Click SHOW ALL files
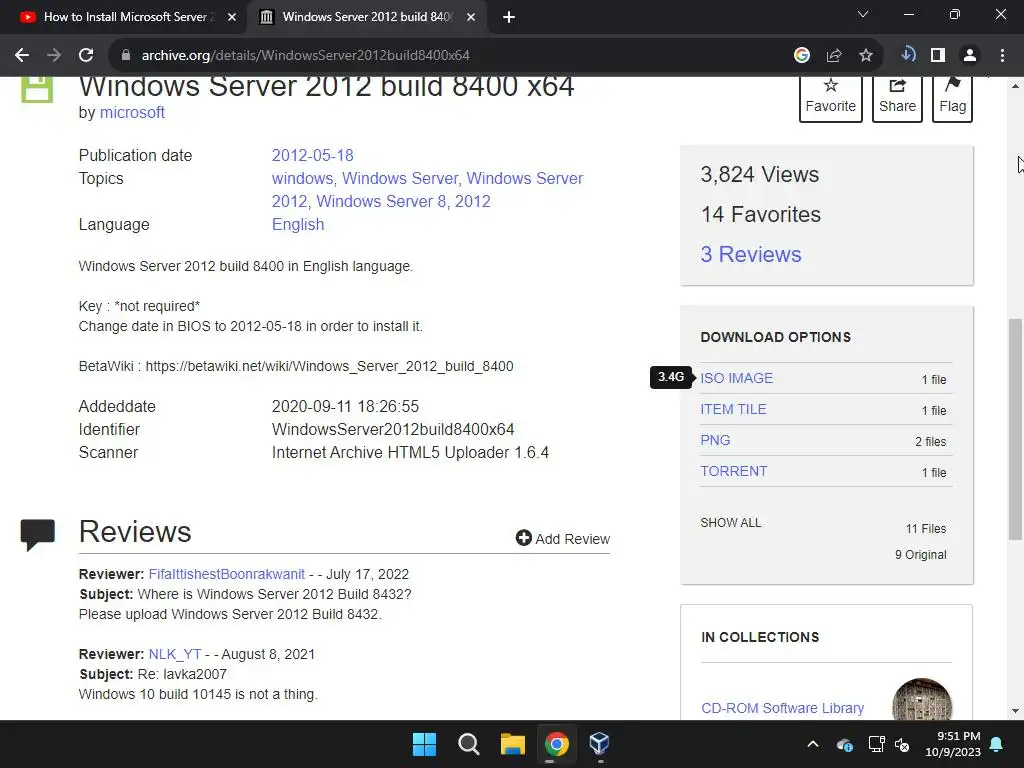Viewport: 1024px width, 768px height. [731, 522]
